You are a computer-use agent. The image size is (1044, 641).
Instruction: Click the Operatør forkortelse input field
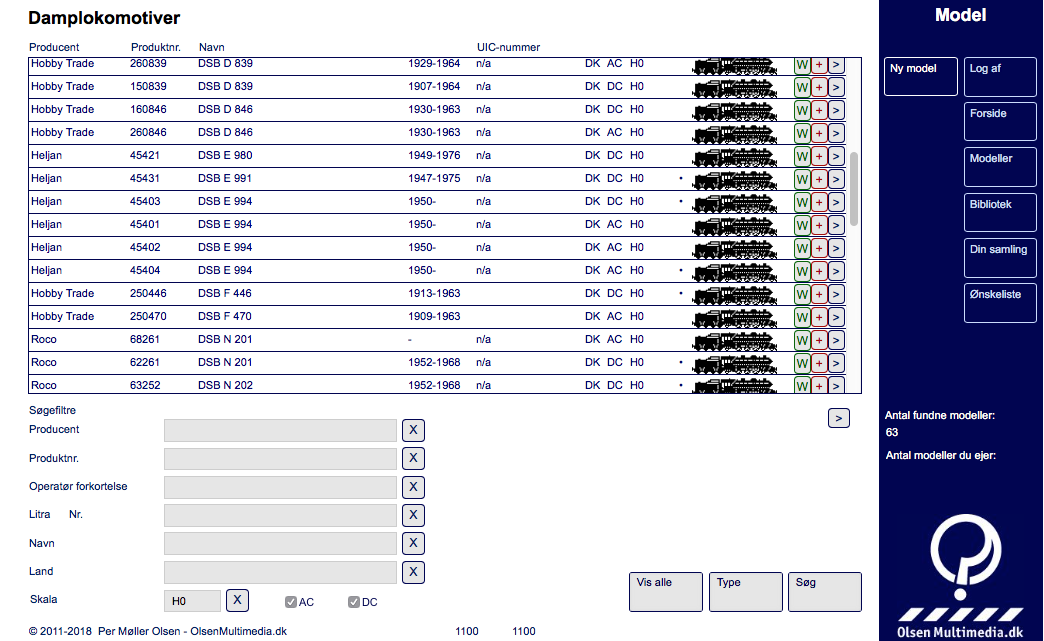(x=280, y=487)
